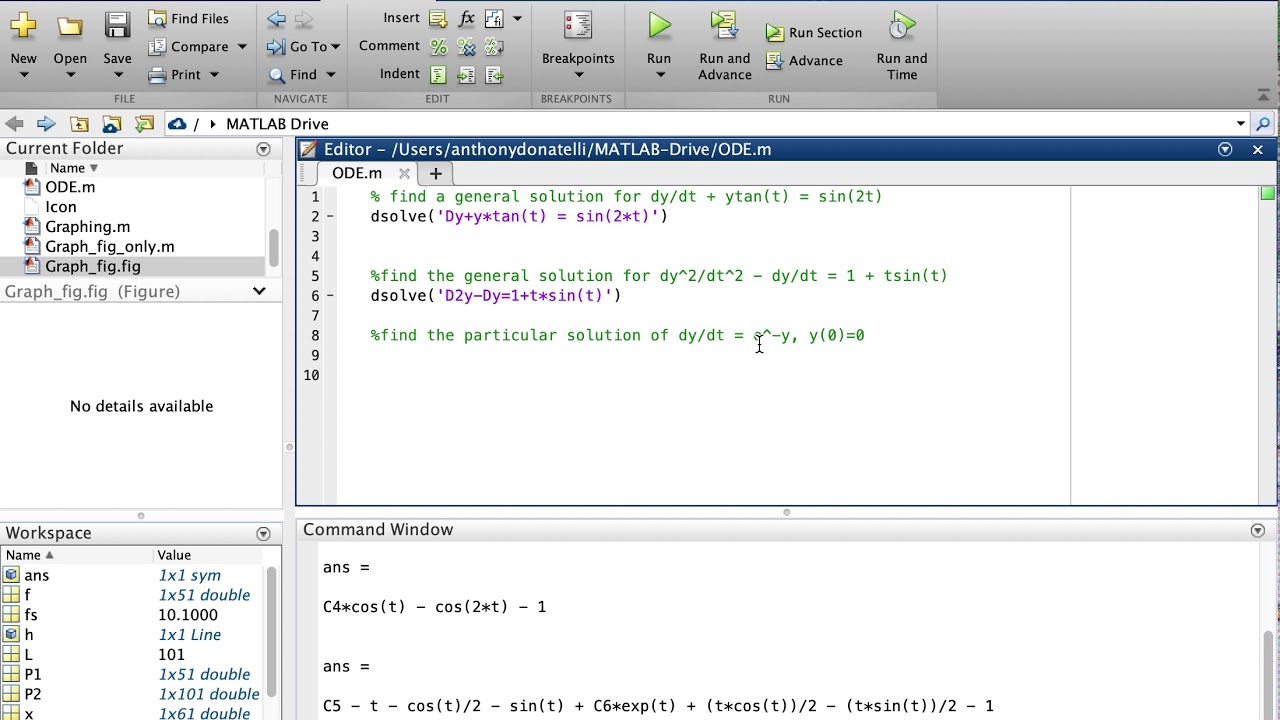
Task: Expand Print dropdown arrow
Action: pos(213,75)
